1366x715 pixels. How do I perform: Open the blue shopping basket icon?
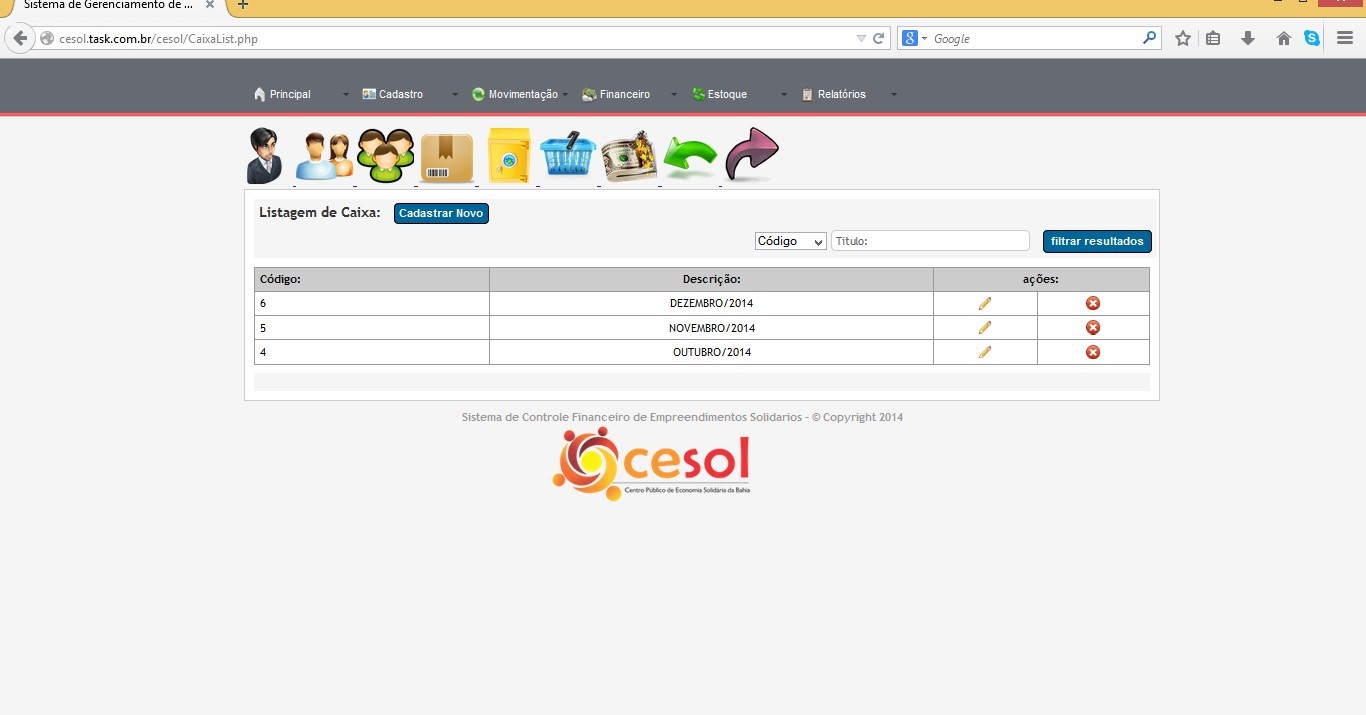click(568, 156)
